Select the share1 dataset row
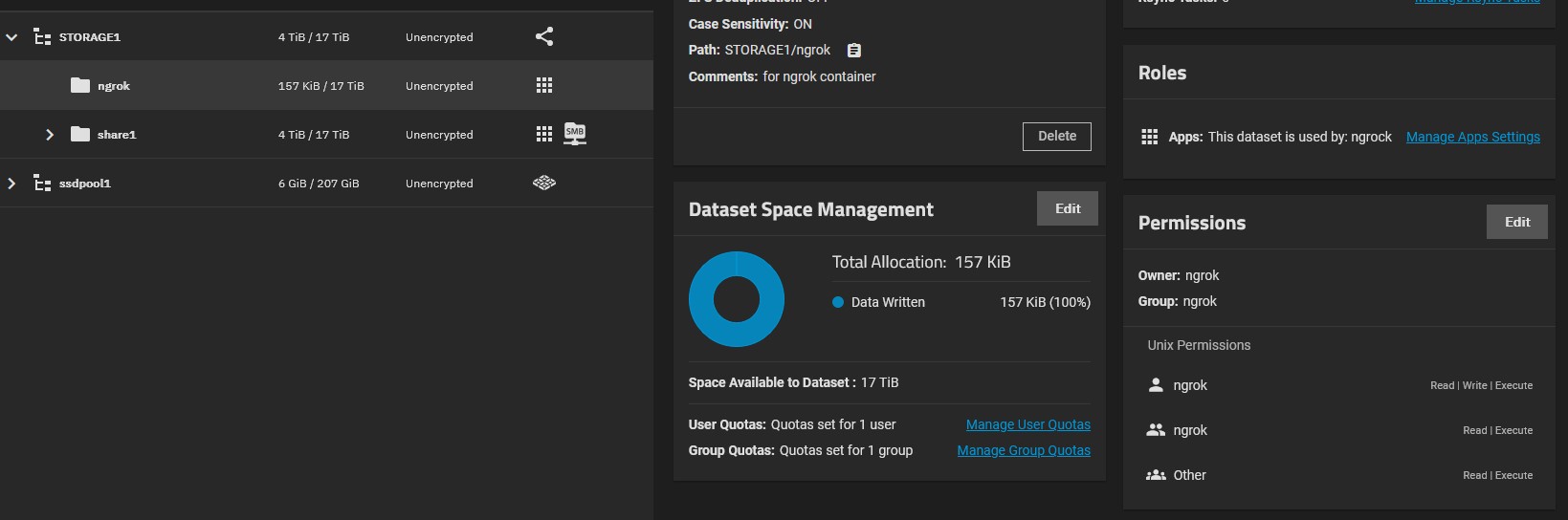The width and height of the screenshot is (1568, 520). click(326, 134)
